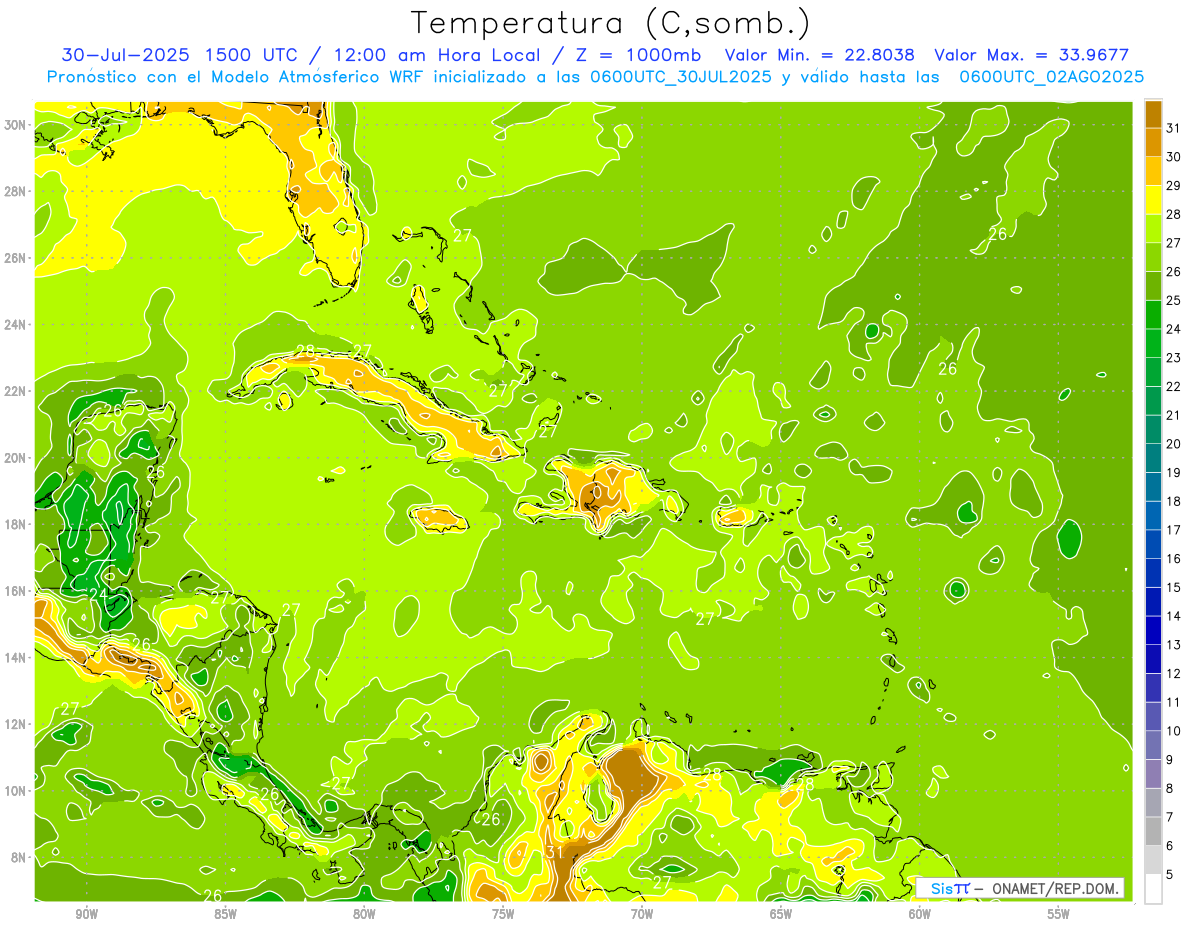Click the valid-until time "0600UTC_02AGO2025"

(x=1052, y=76)
